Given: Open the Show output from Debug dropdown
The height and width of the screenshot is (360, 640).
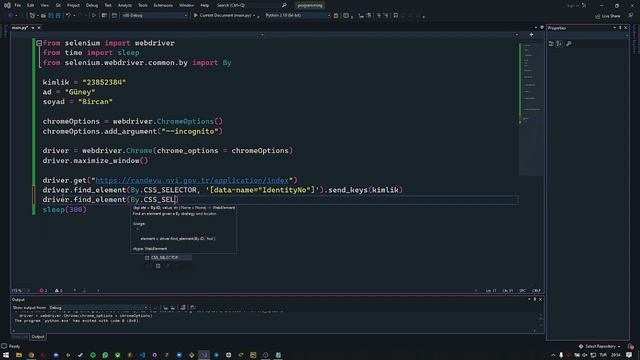Looking at the screenshot, I should (98, 308).
